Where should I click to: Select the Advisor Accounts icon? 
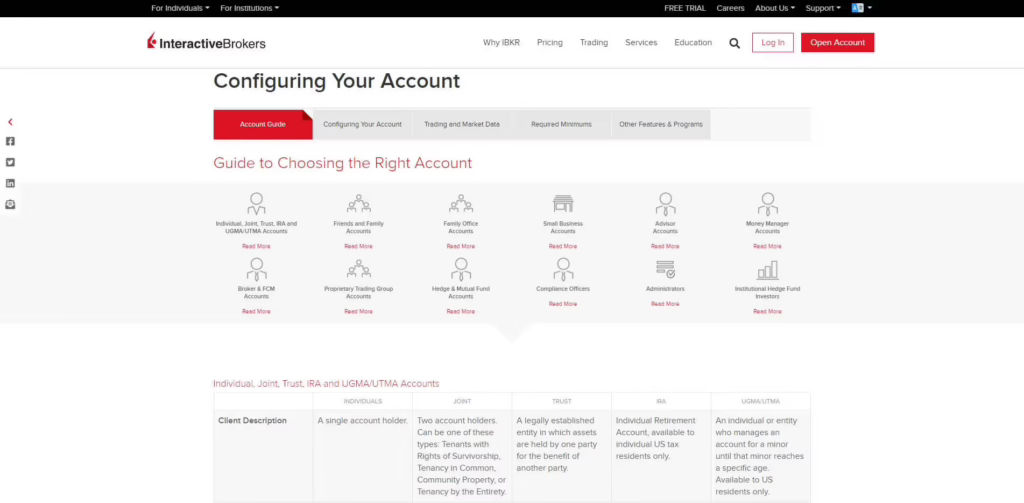click(x=665, y=204)
